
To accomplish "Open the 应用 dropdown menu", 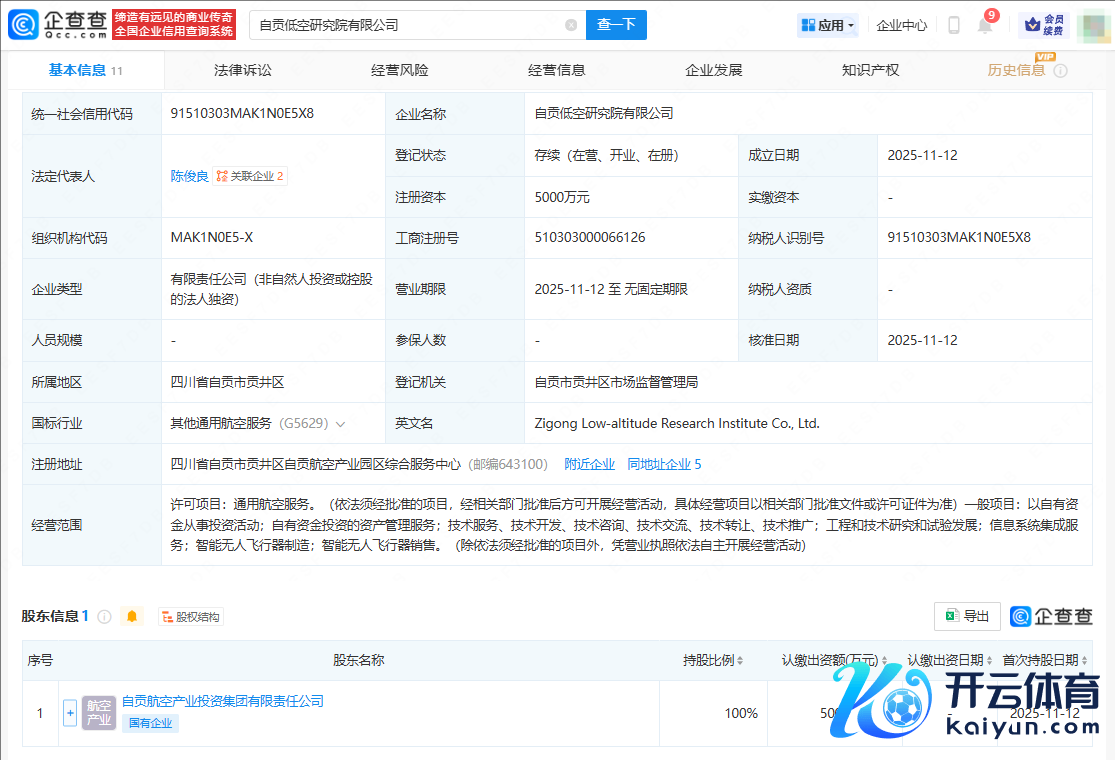I will [x=828, y=25].
